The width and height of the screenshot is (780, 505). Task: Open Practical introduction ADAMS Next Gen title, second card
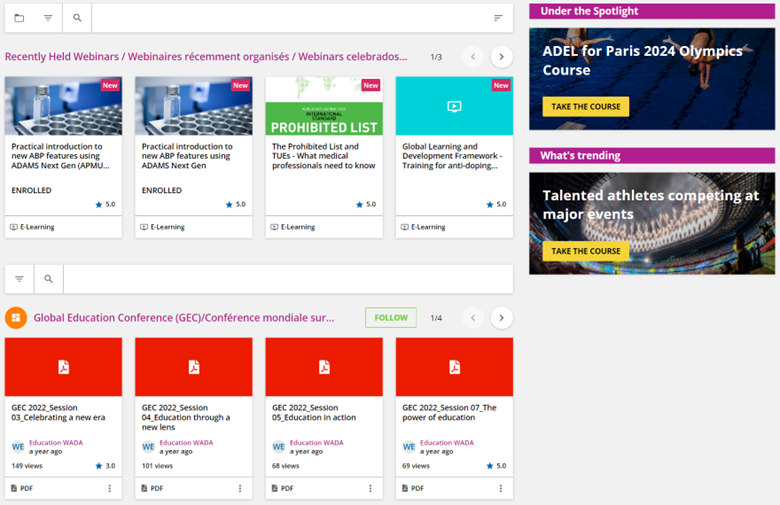point(187,156)
